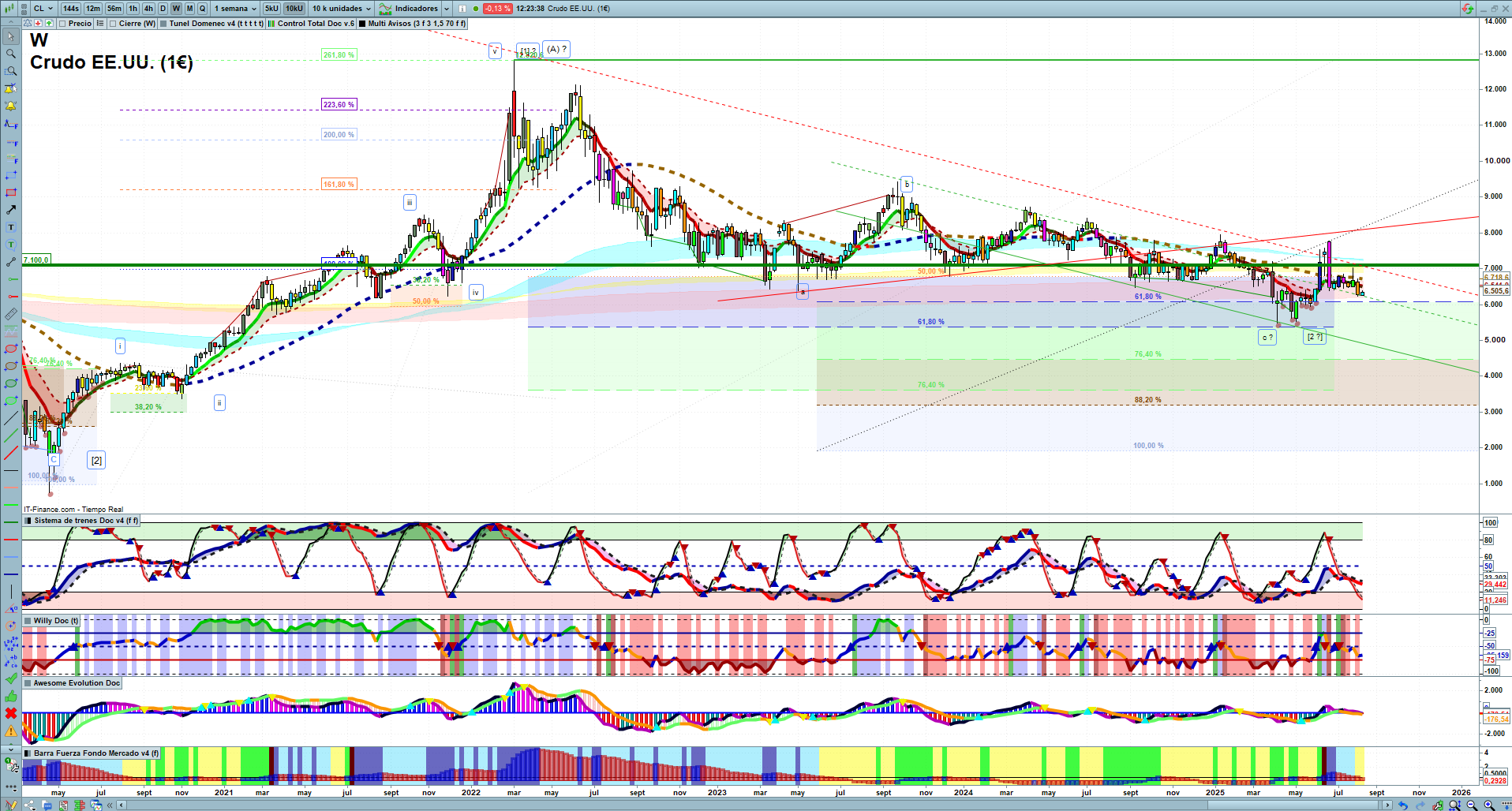1512x811 pixels.
Task: Click the undo arrow in bottom toolbar
Action: 1402,805
